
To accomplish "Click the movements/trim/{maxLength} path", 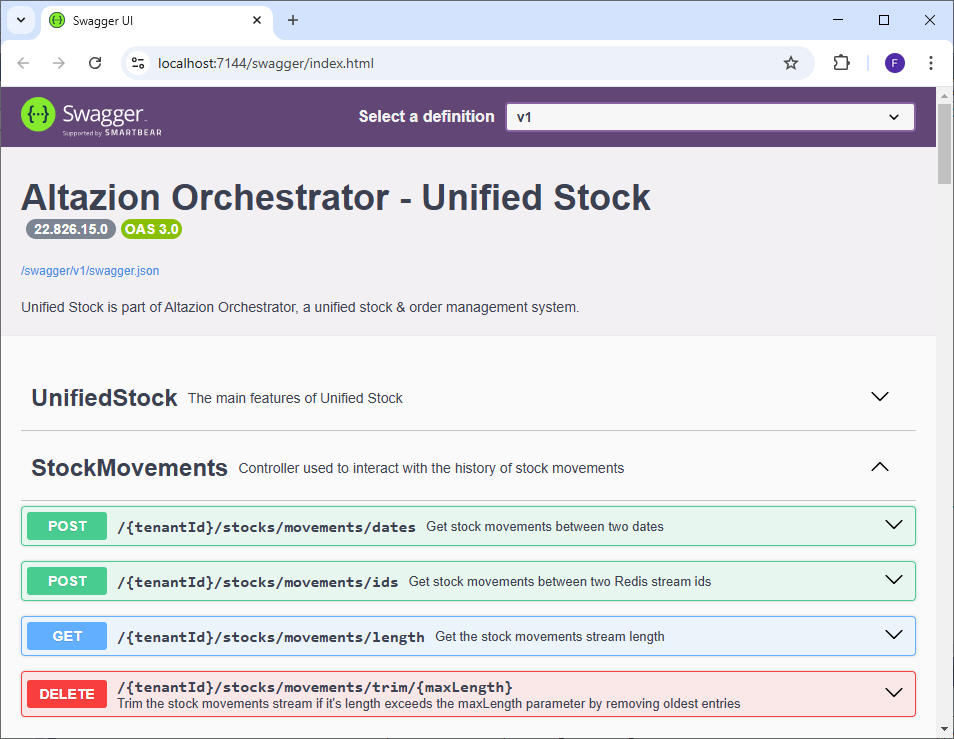I will (315, 687).
